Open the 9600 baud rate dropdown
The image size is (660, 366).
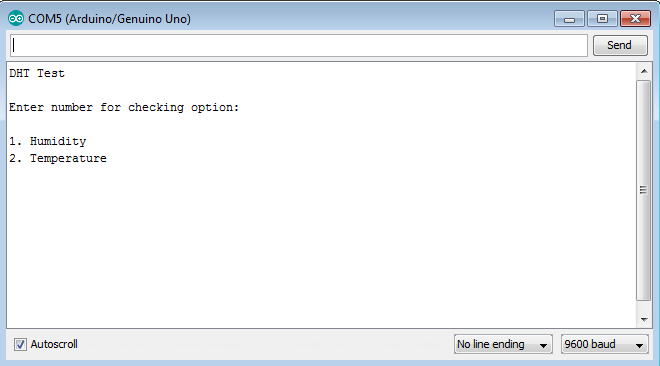pos(604,344)
